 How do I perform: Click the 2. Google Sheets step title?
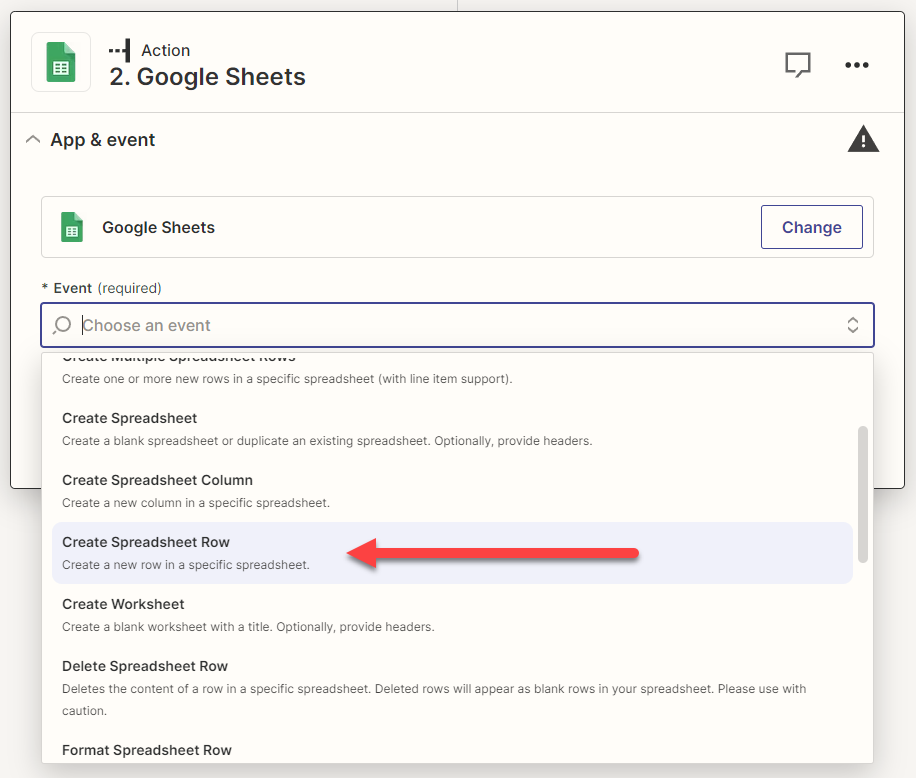point(207,77)
